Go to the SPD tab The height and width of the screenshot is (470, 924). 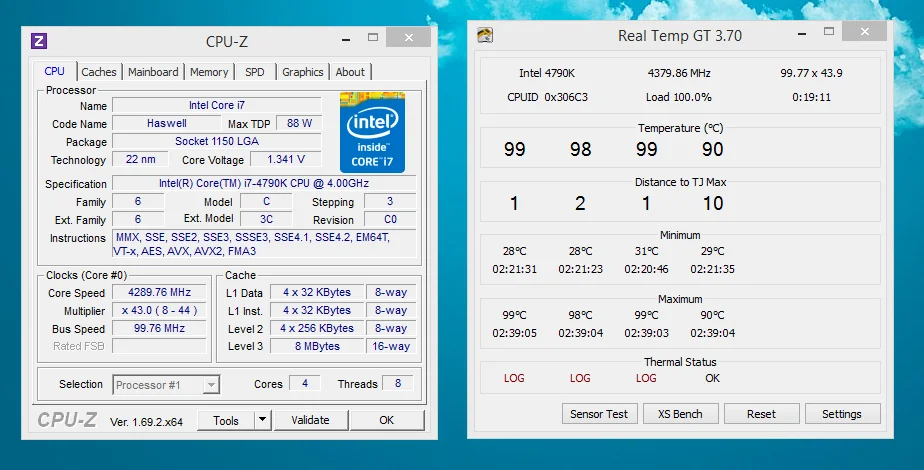click(255, 72)
